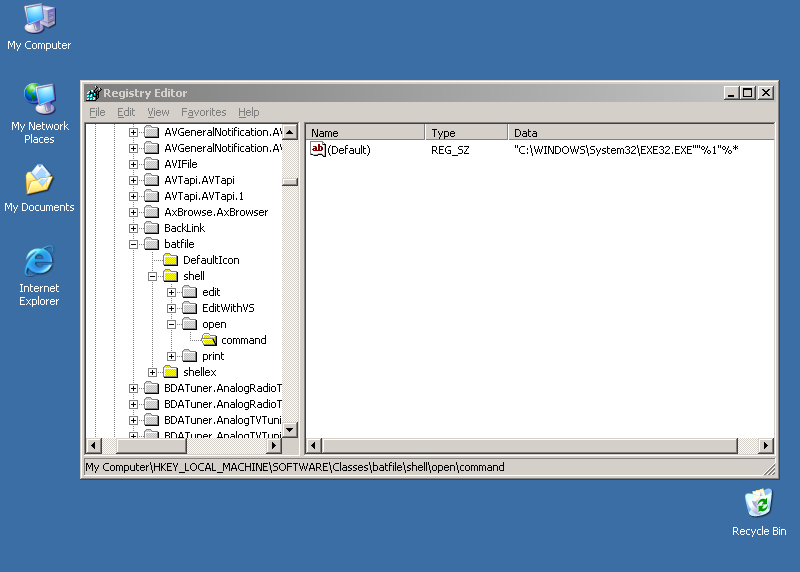Screen dimensions: 800x572
Task: Select the AxBrowse.AxBrowser tree key
Action: tap(216, 212)
